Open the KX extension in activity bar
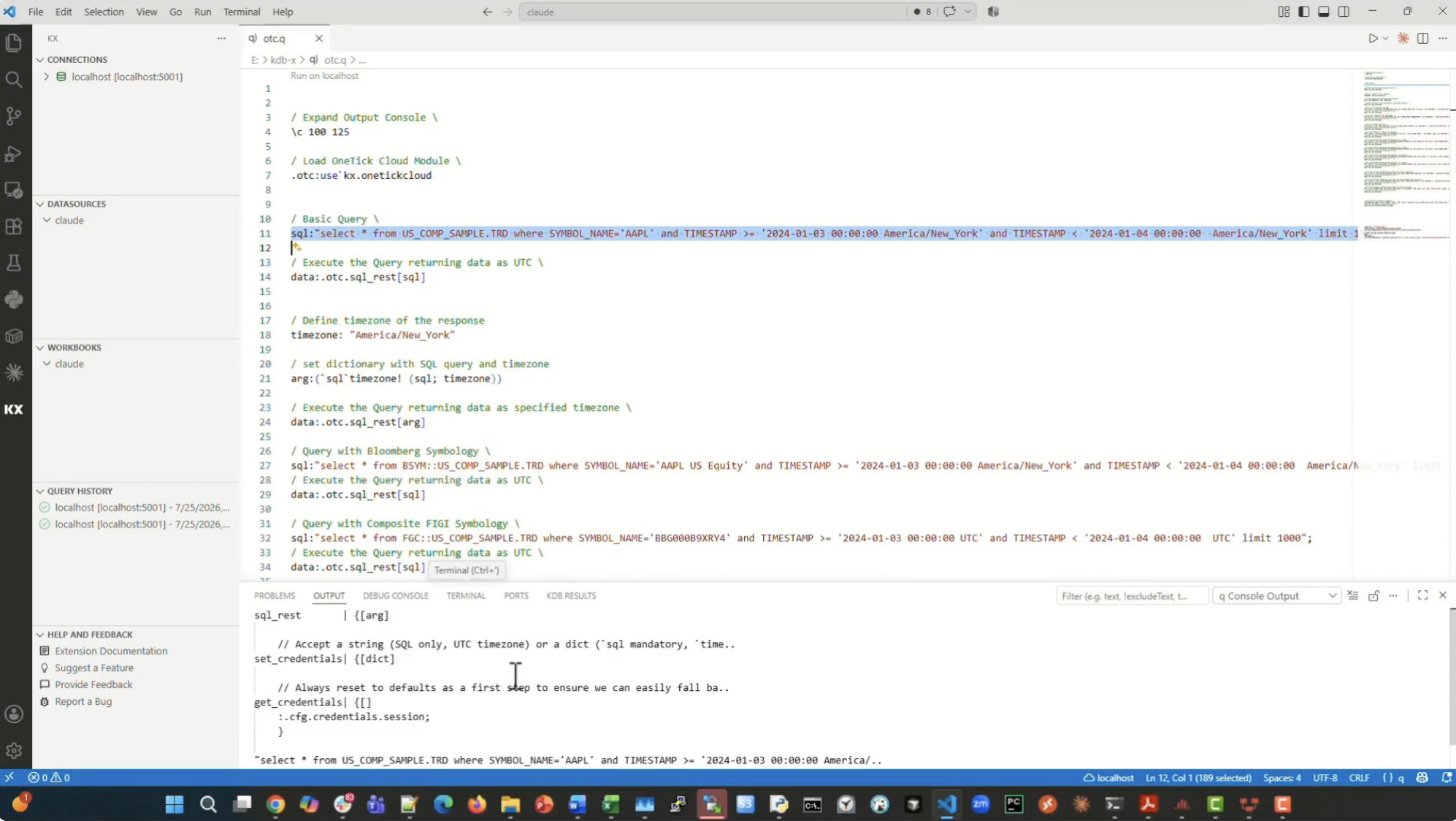 (x=14, y=409)
